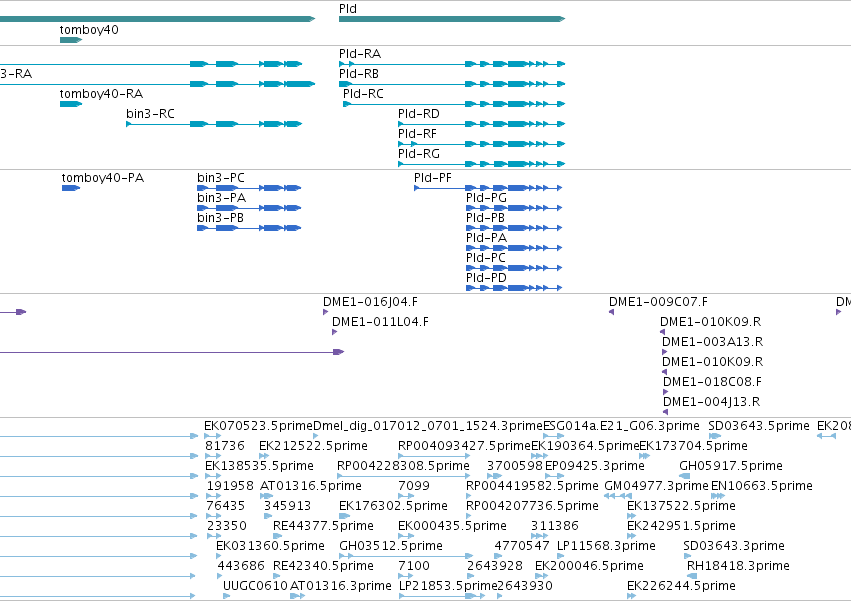
Task: Select the Pld-RB transcript label
Action: (359, 74)
